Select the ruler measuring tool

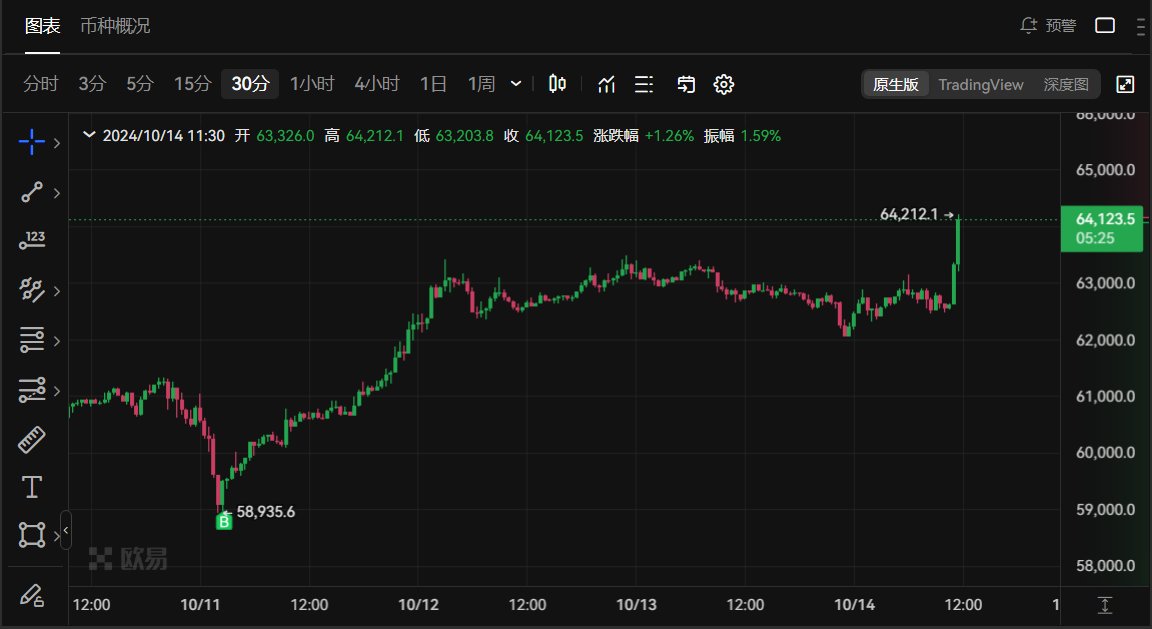[32, 439]
